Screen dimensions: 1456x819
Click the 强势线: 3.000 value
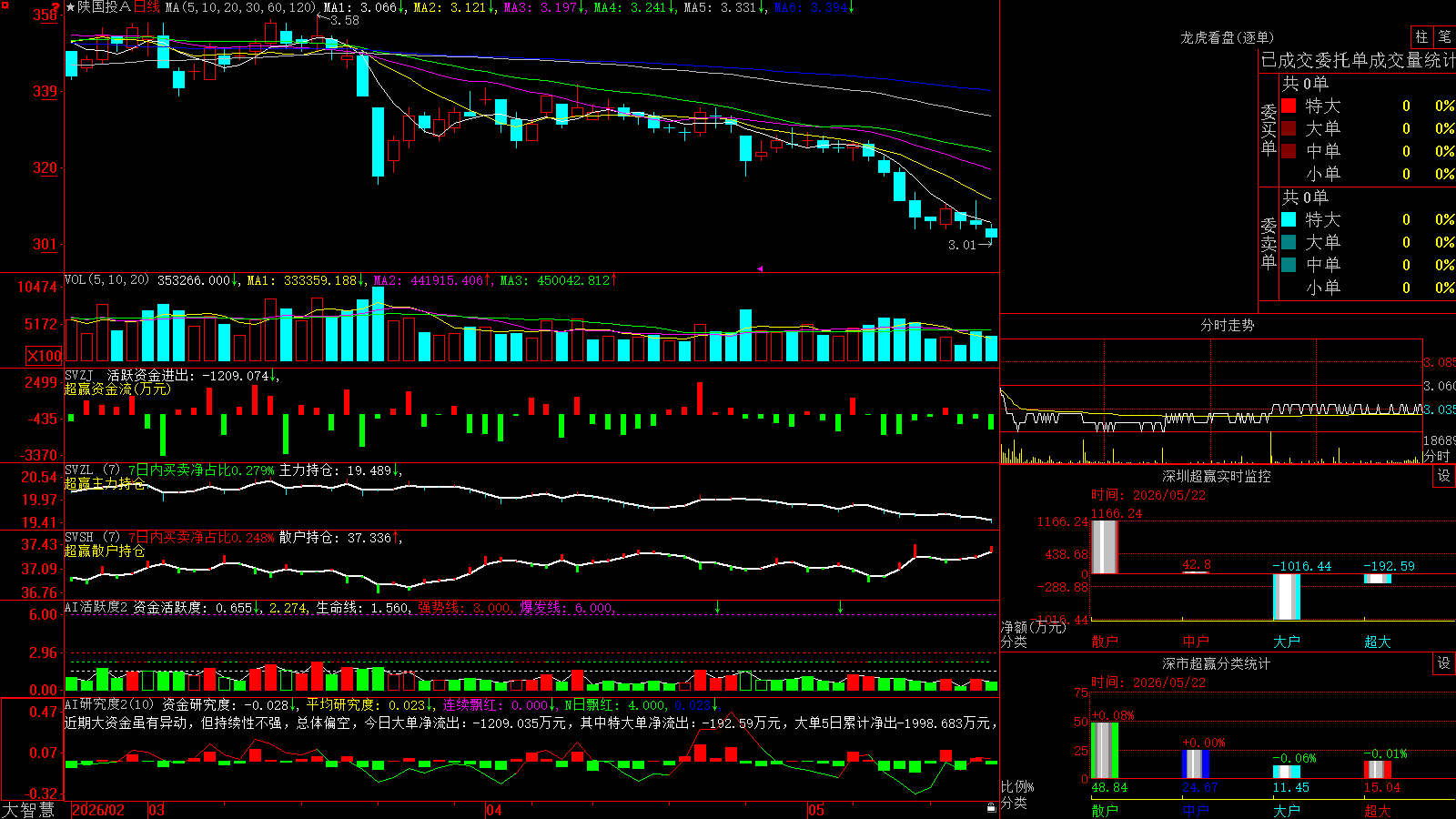click(464, 607)
